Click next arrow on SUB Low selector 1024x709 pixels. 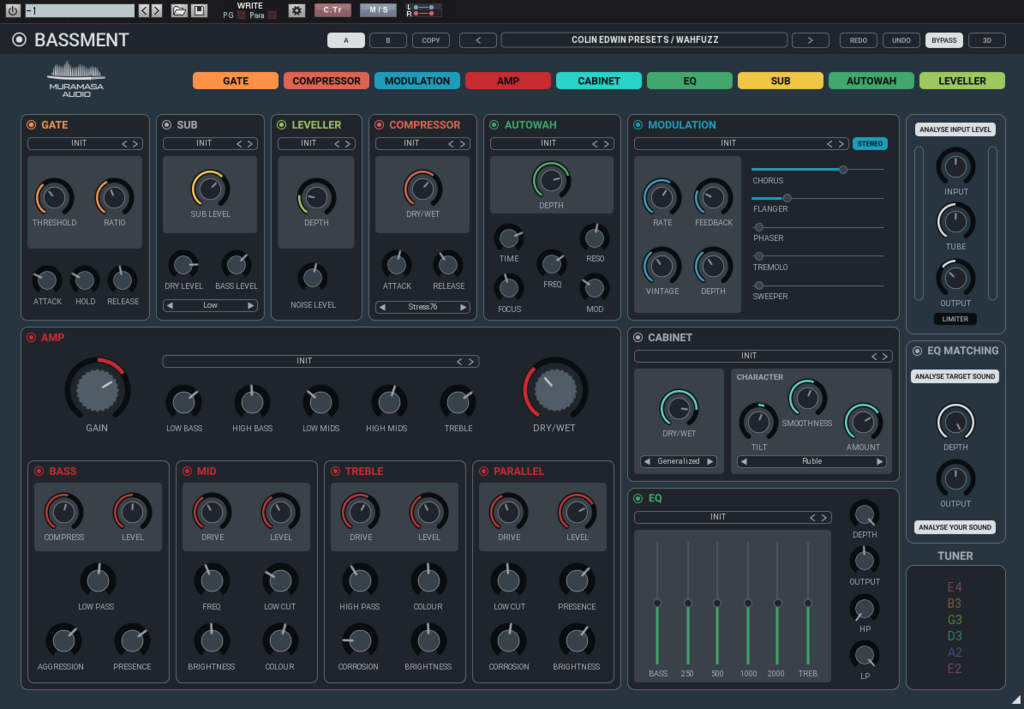[251, 306]
